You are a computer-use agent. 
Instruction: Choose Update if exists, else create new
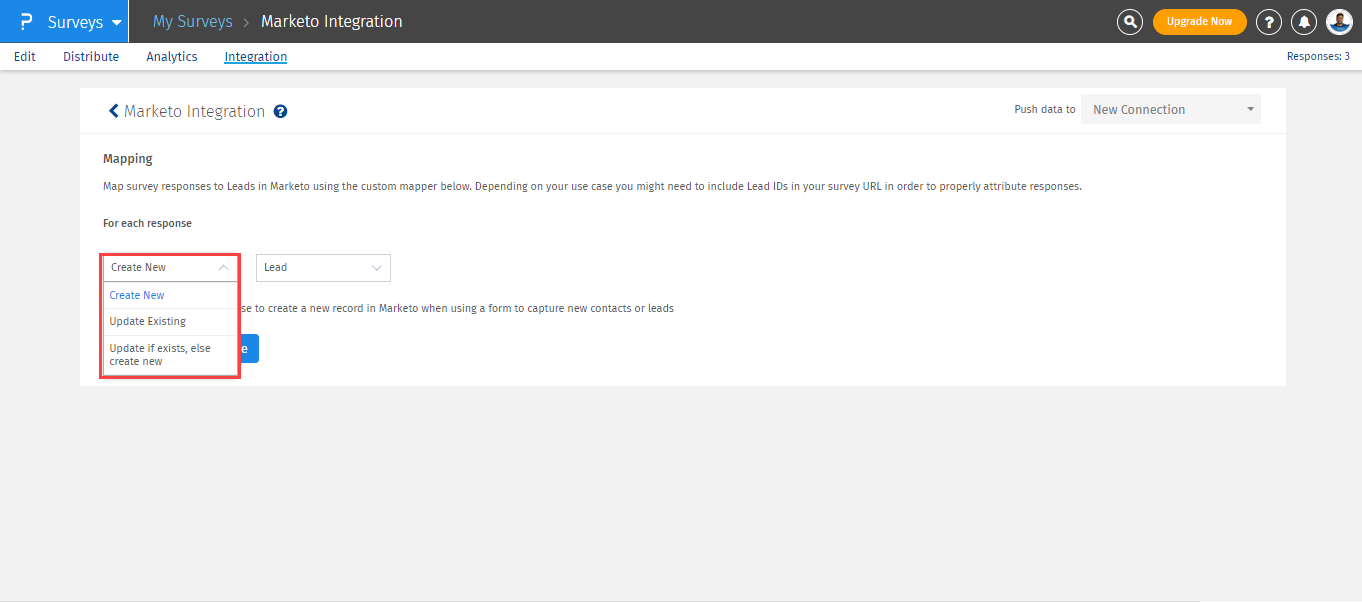point(170,355)
